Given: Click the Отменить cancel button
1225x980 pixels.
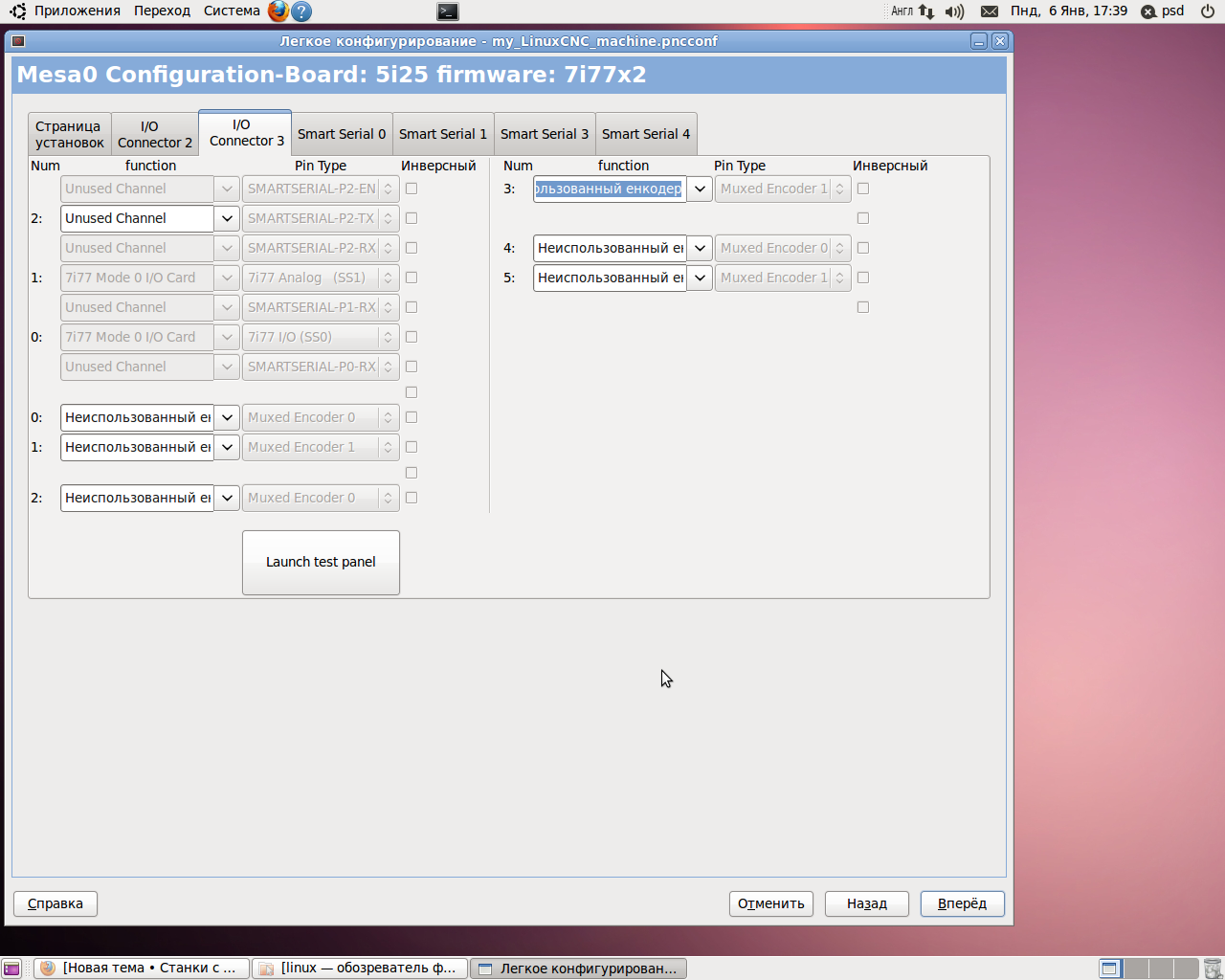Looking at the screenshot, I should click(771, 903).
